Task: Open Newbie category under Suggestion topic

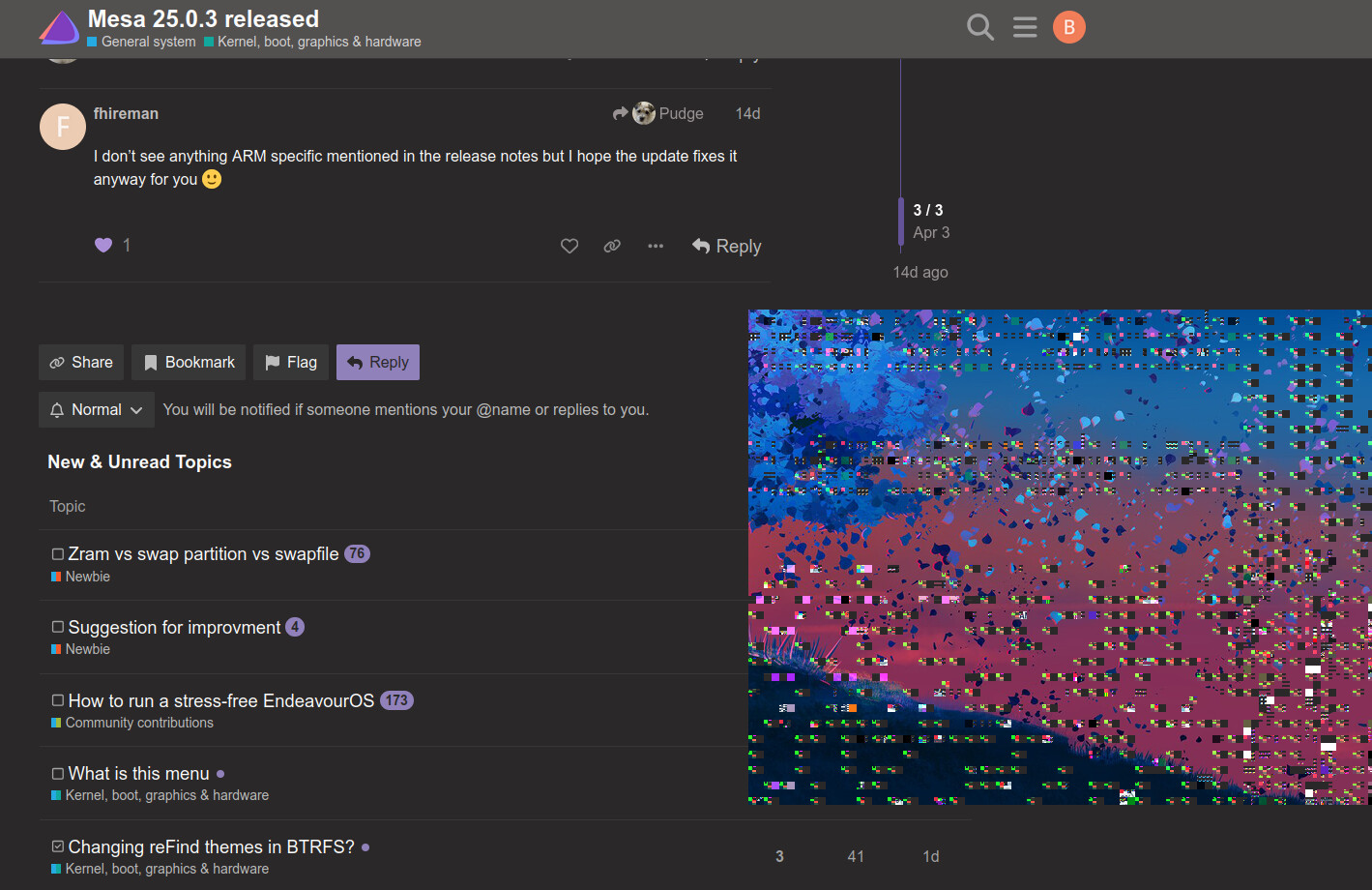Action: [x=80, y=649]
